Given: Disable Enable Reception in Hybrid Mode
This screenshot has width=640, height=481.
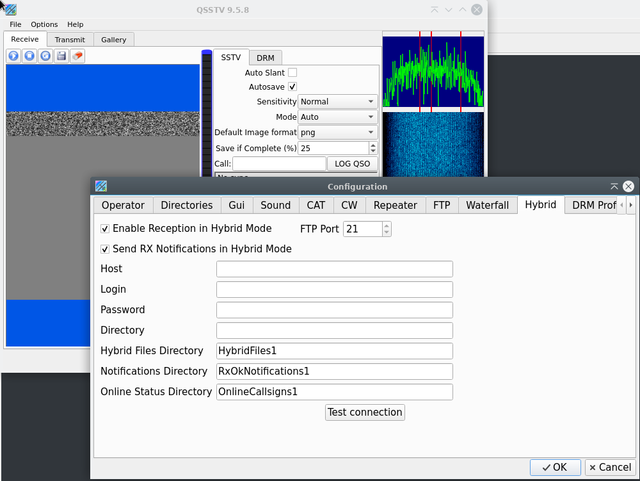Looking at the screenshot, I should 106,229.
